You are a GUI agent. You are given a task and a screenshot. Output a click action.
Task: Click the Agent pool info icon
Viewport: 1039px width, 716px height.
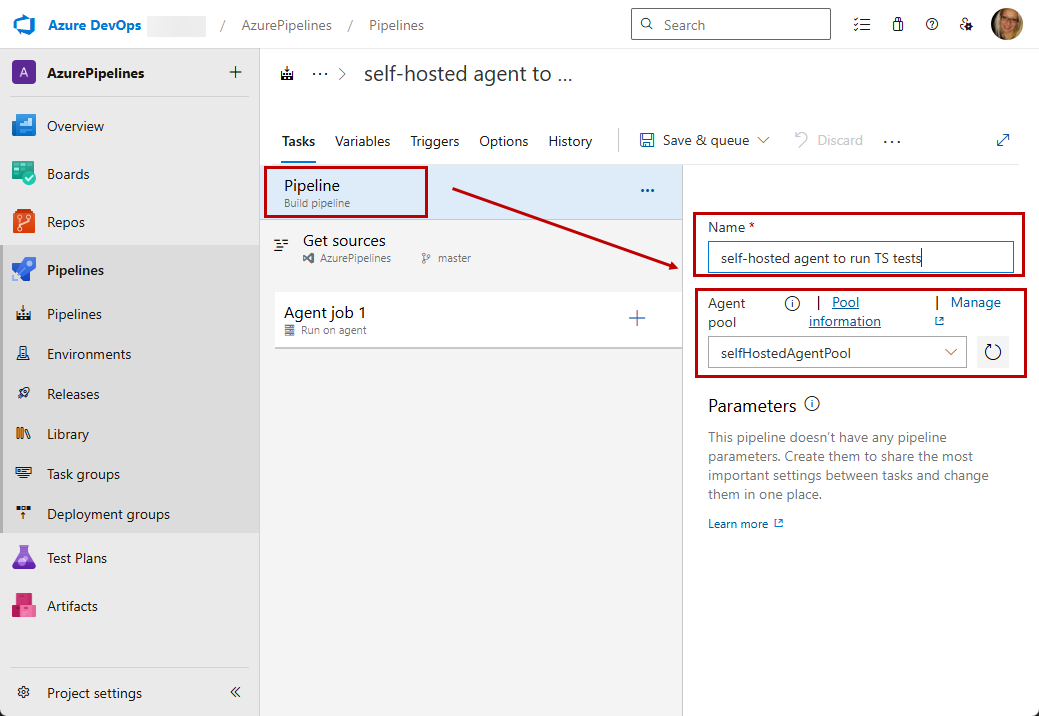pyautogui.click(x=792, y=303)
